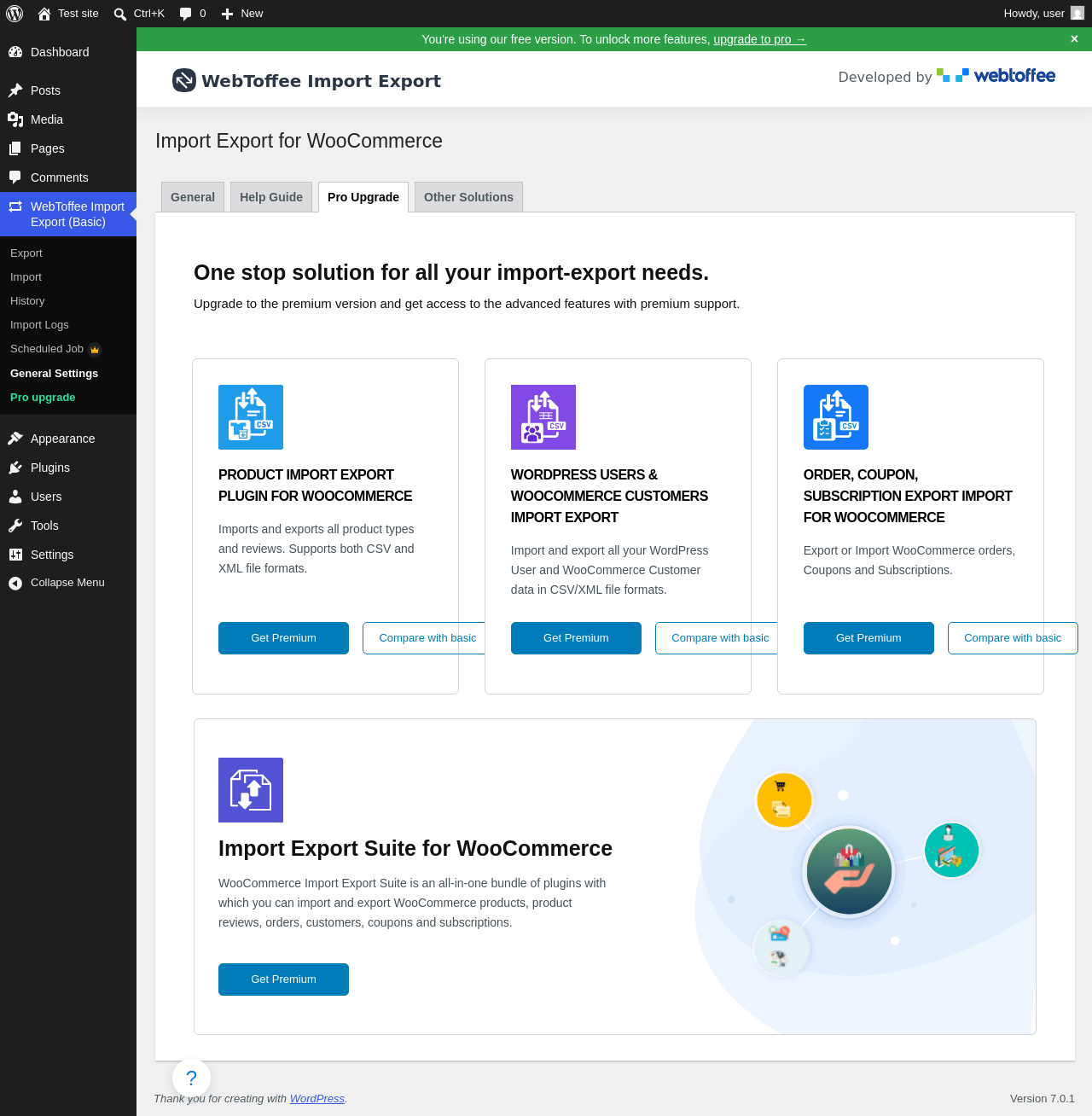Click the WebToffee Import Export arrows icon

point(15,206)
